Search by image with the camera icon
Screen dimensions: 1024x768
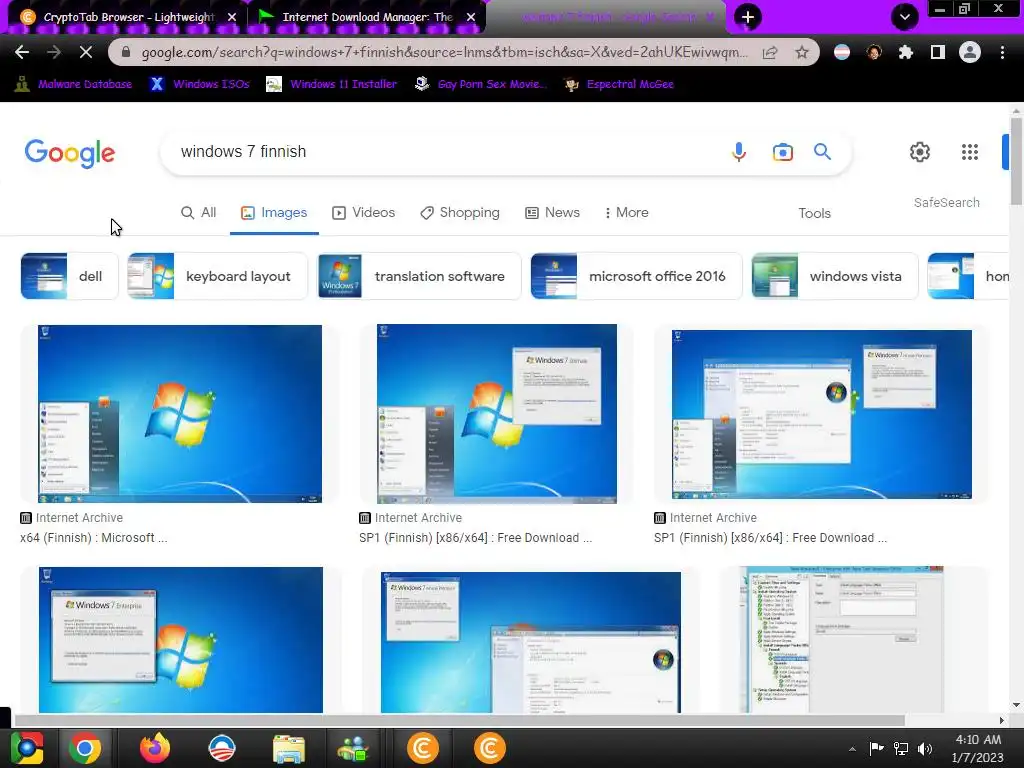click(782, 152)
